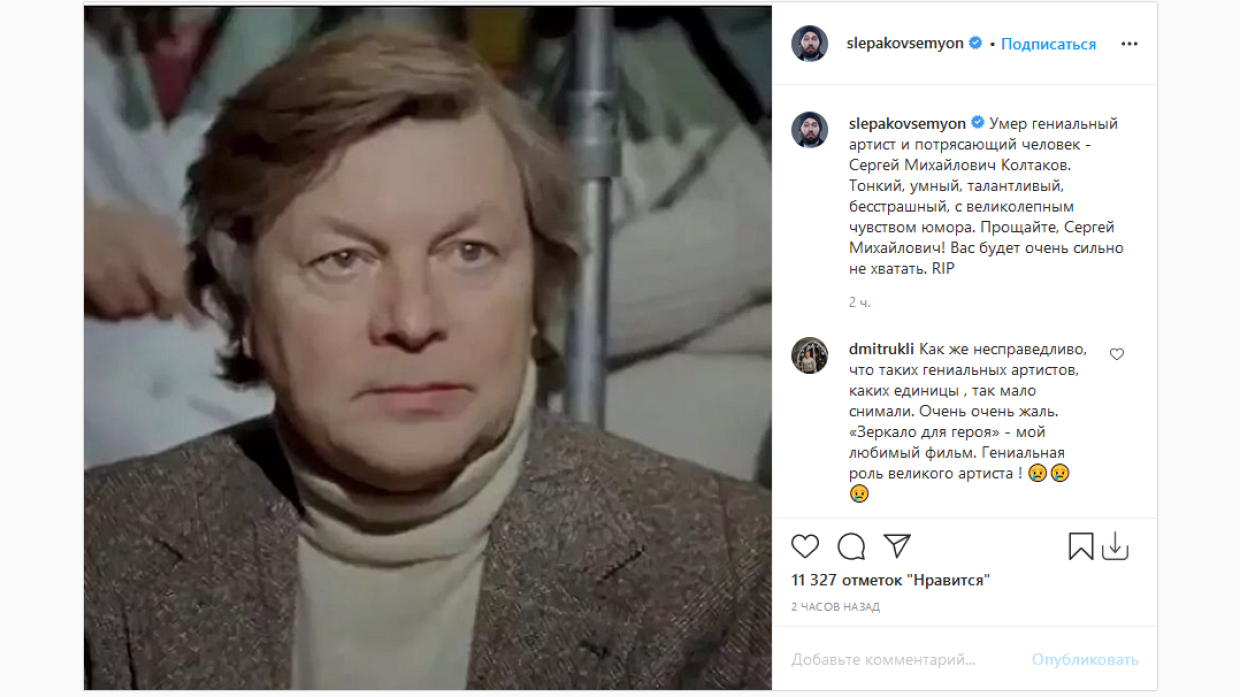Like dmitrukli's comment with small heart
Screen dimensions: 1240x697
tap(1117, 354)
